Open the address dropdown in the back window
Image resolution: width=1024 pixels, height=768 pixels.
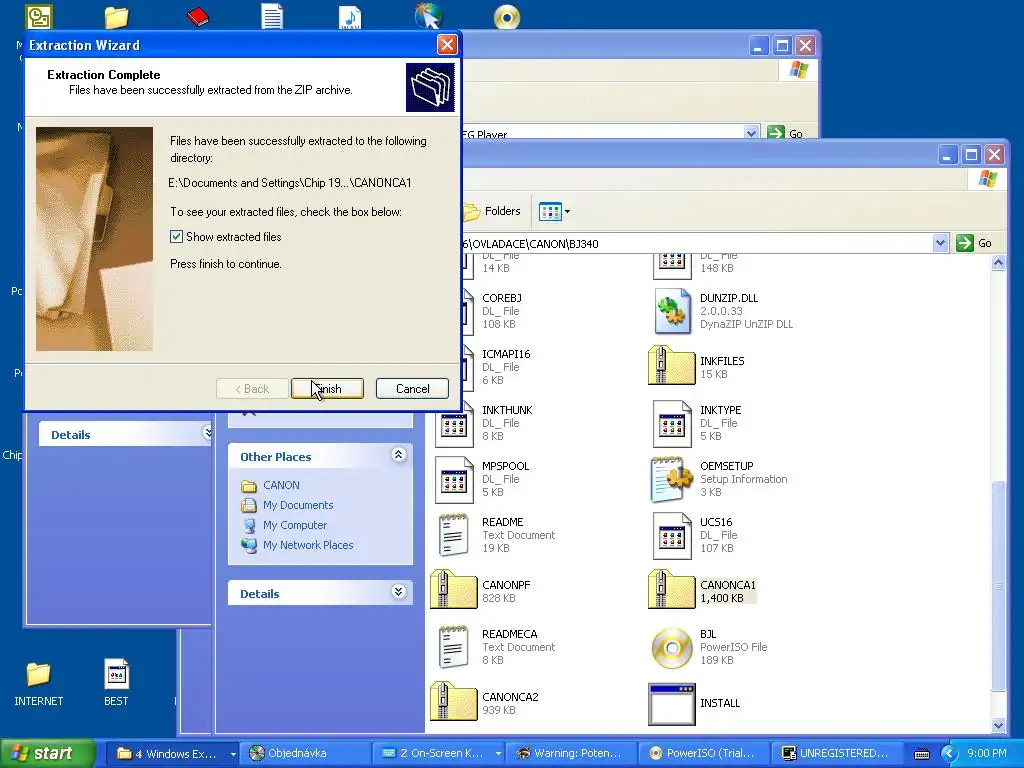coord(751,133)
